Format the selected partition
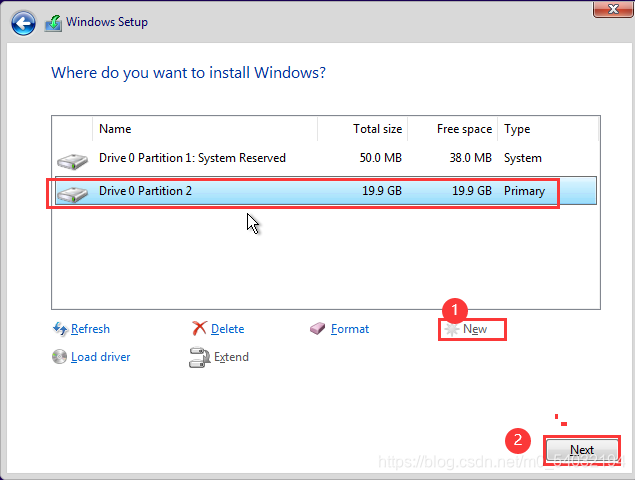Screen dimensions: 635x480 pyautogui.click(x=350, y=329)
